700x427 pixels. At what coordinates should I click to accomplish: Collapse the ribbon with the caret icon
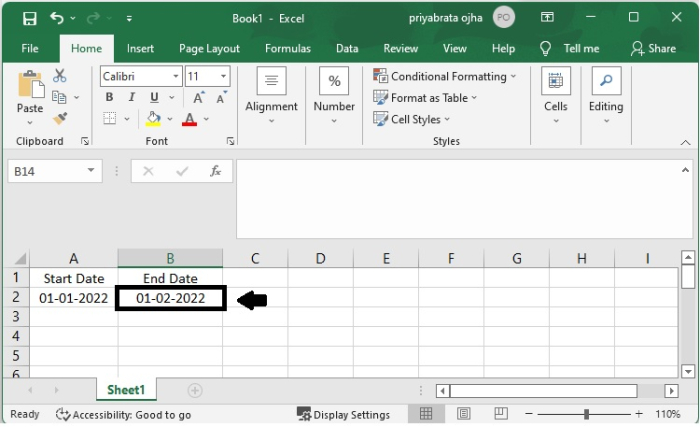click(x=685, y=142)
